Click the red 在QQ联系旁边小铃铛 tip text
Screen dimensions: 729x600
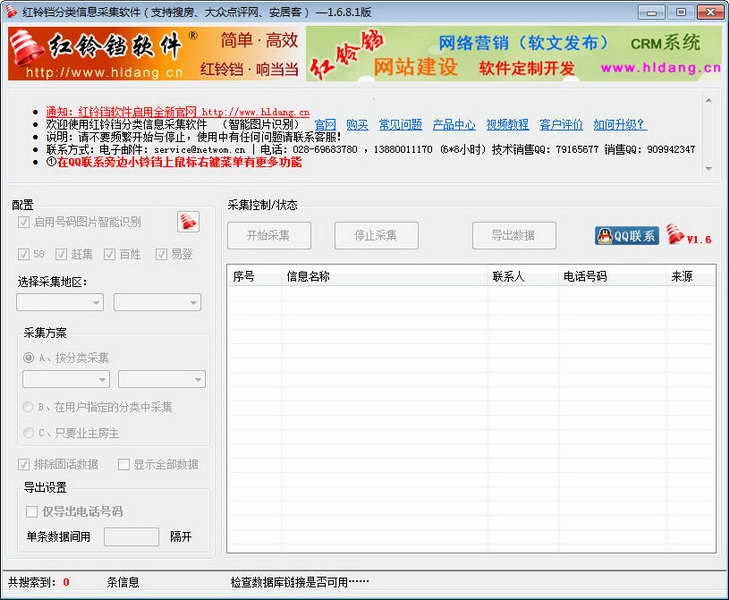click(x=179, y=162)
